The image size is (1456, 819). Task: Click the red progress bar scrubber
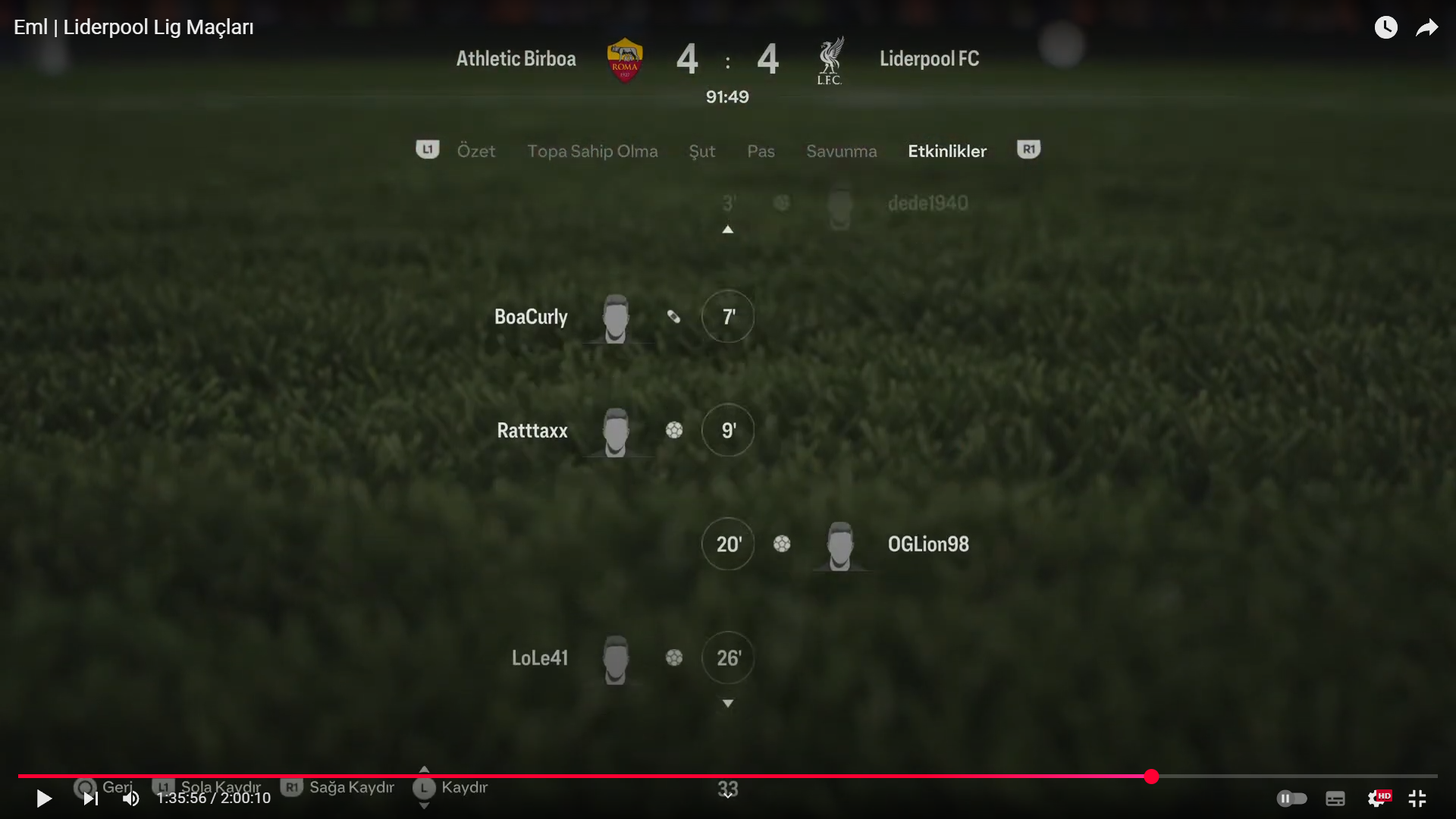click(1151, 776)
